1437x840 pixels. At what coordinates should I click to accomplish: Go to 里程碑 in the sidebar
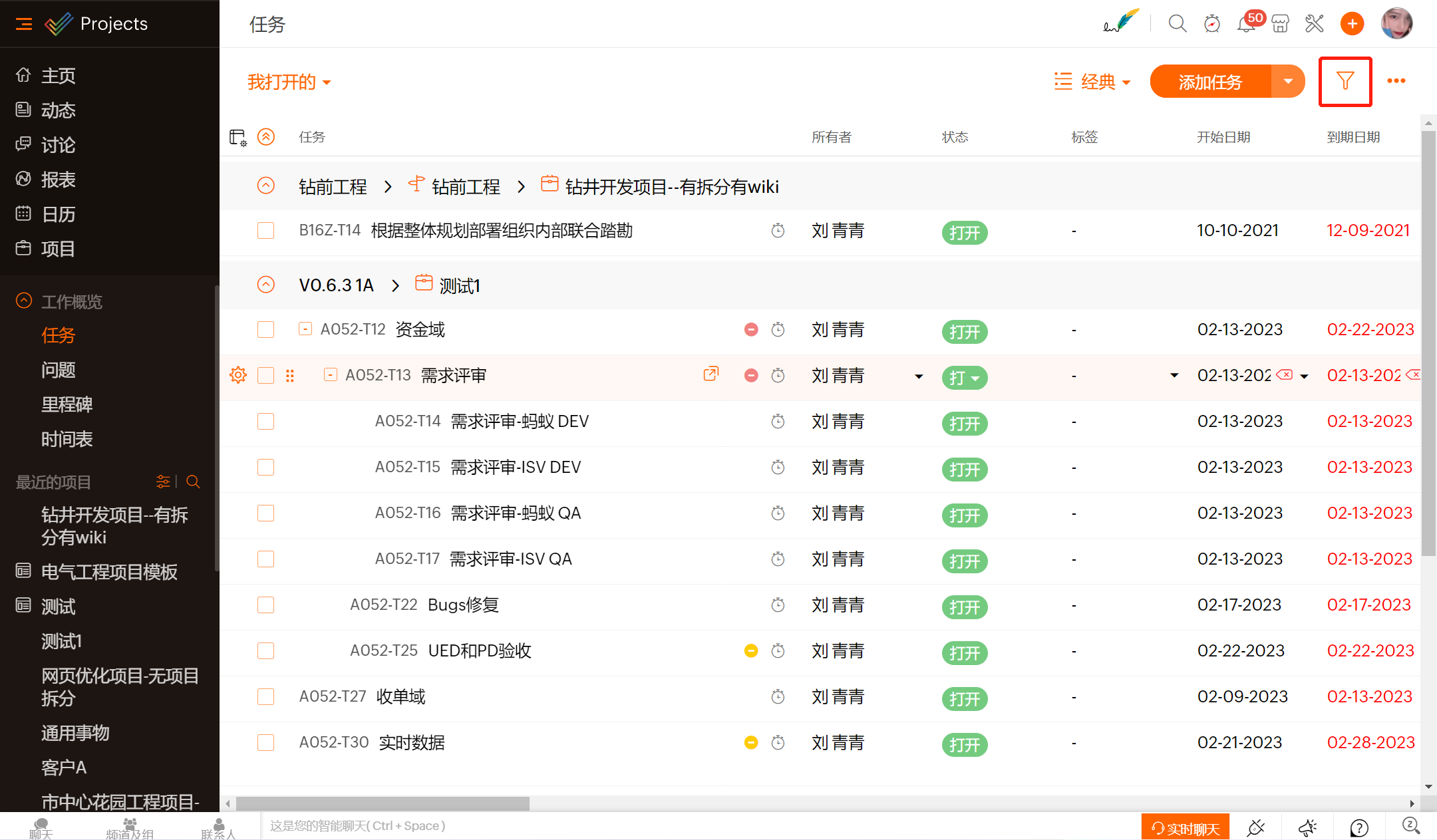[x=67, y=404]
